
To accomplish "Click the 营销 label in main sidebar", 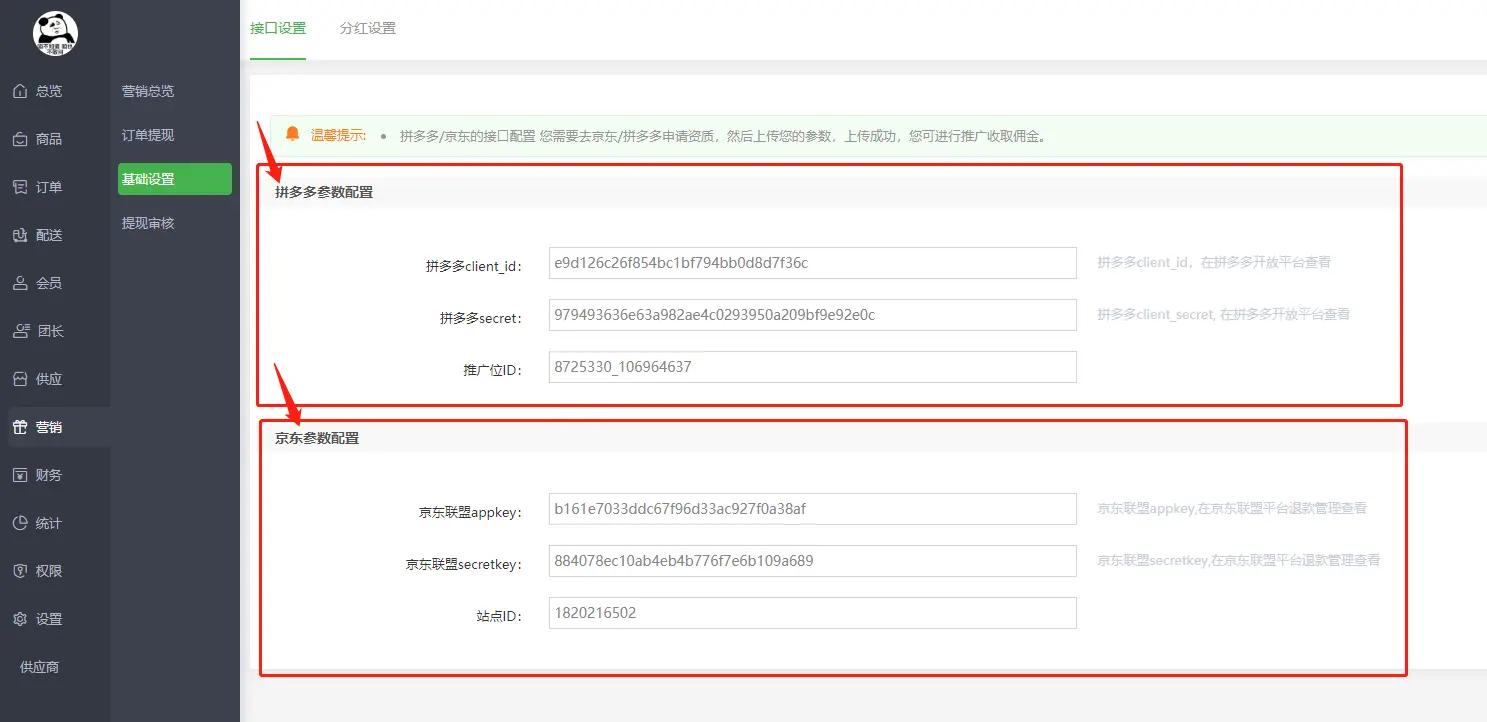I will (49, 427).
